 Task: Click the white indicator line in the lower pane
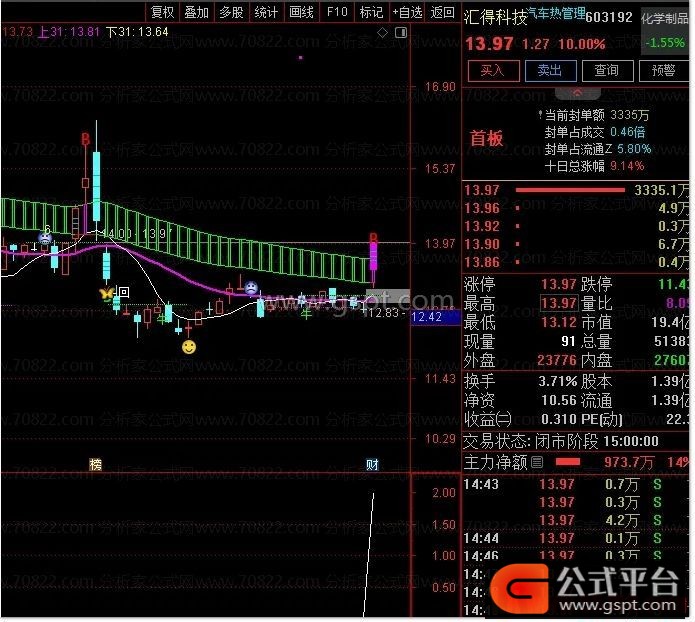[x=369, y=554]
